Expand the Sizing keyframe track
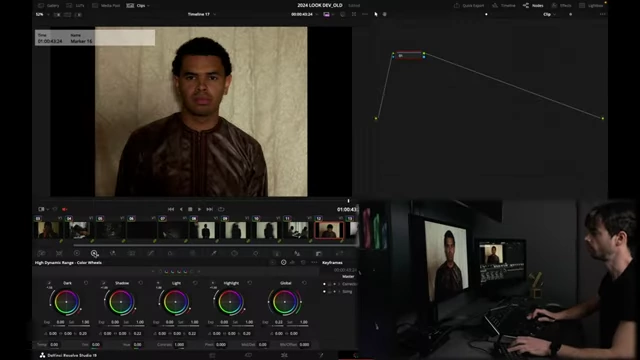The image size is (640, 360). click(339, 291)
